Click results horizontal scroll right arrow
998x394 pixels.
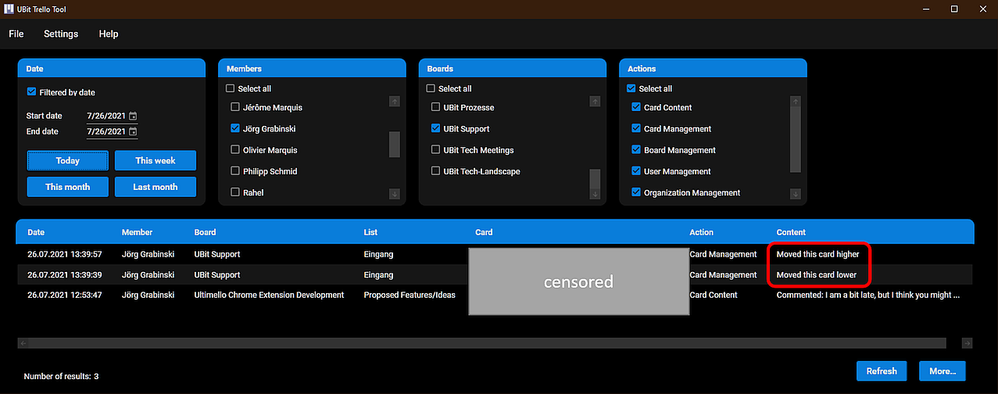click(x=967, y=343)
